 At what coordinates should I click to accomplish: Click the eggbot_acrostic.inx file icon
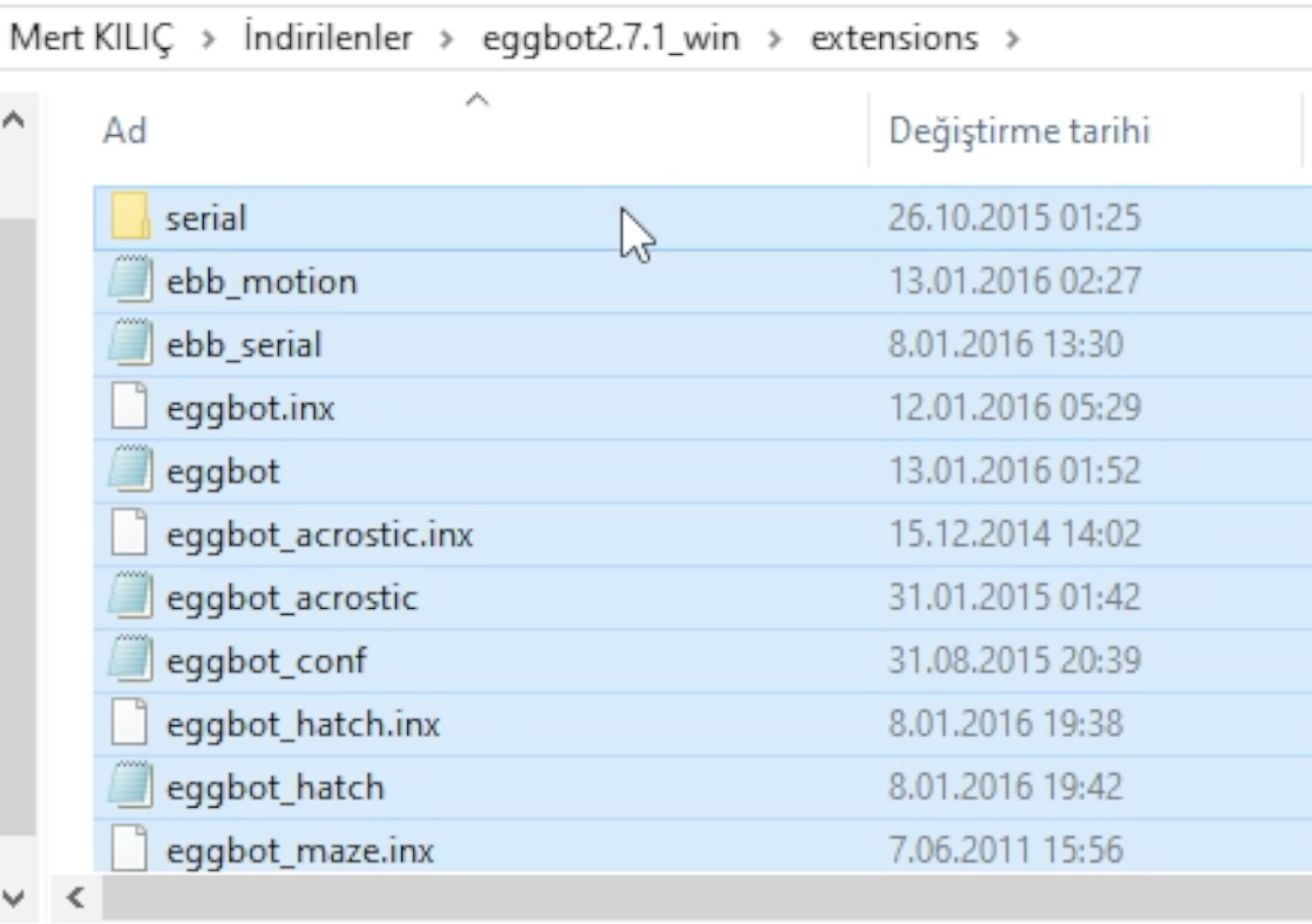[x=130, y=534]
